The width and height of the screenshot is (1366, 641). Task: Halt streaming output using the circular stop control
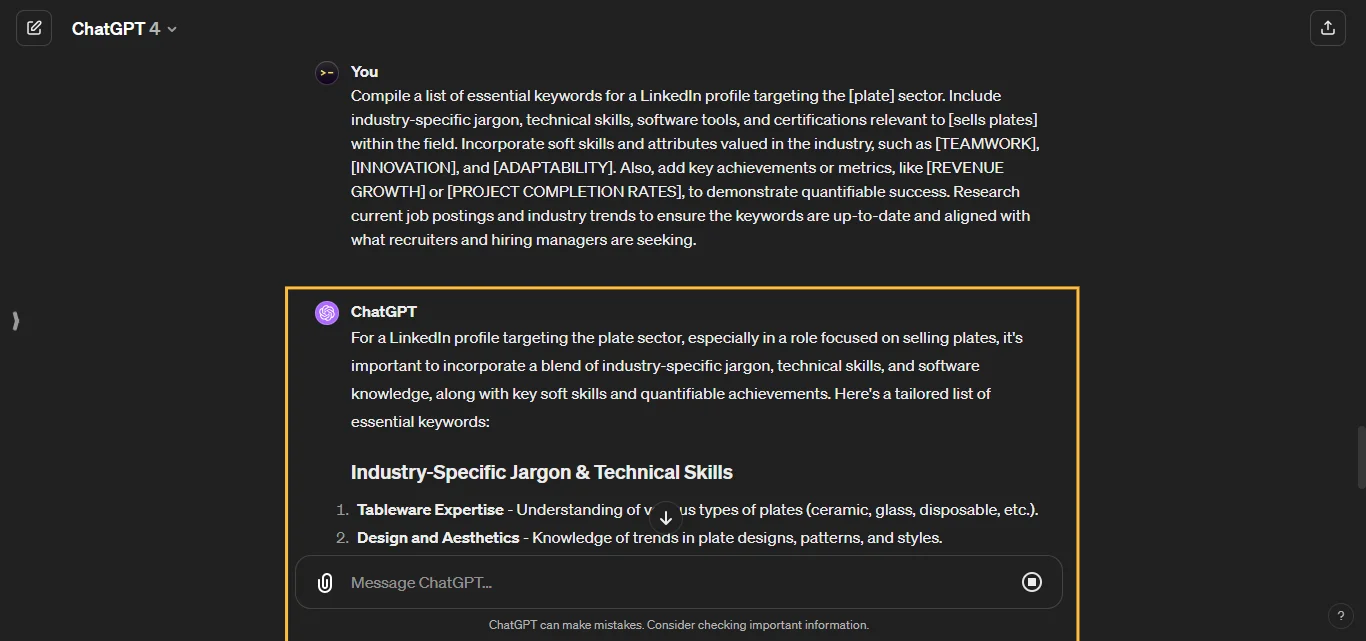pyautogui.click(x=1032, y=582)
